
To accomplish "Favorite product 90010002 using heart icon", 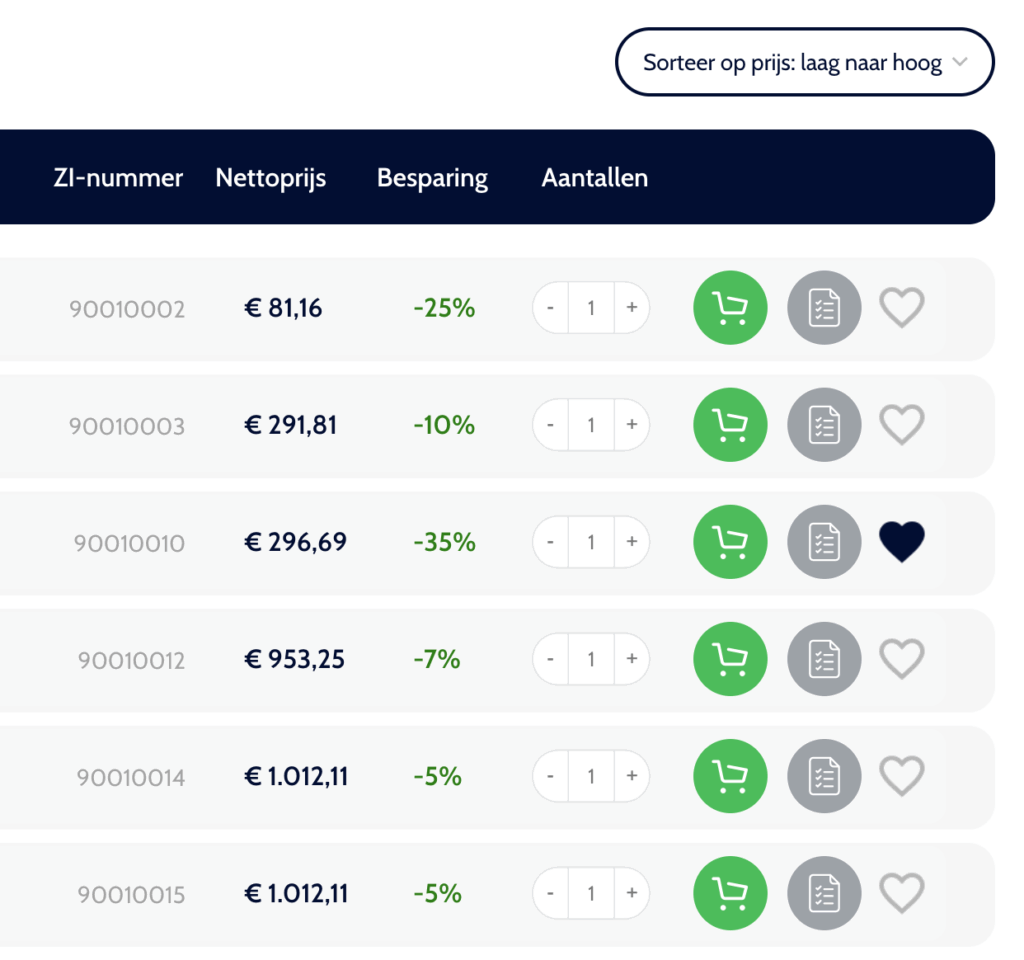I will coord(902,308).
